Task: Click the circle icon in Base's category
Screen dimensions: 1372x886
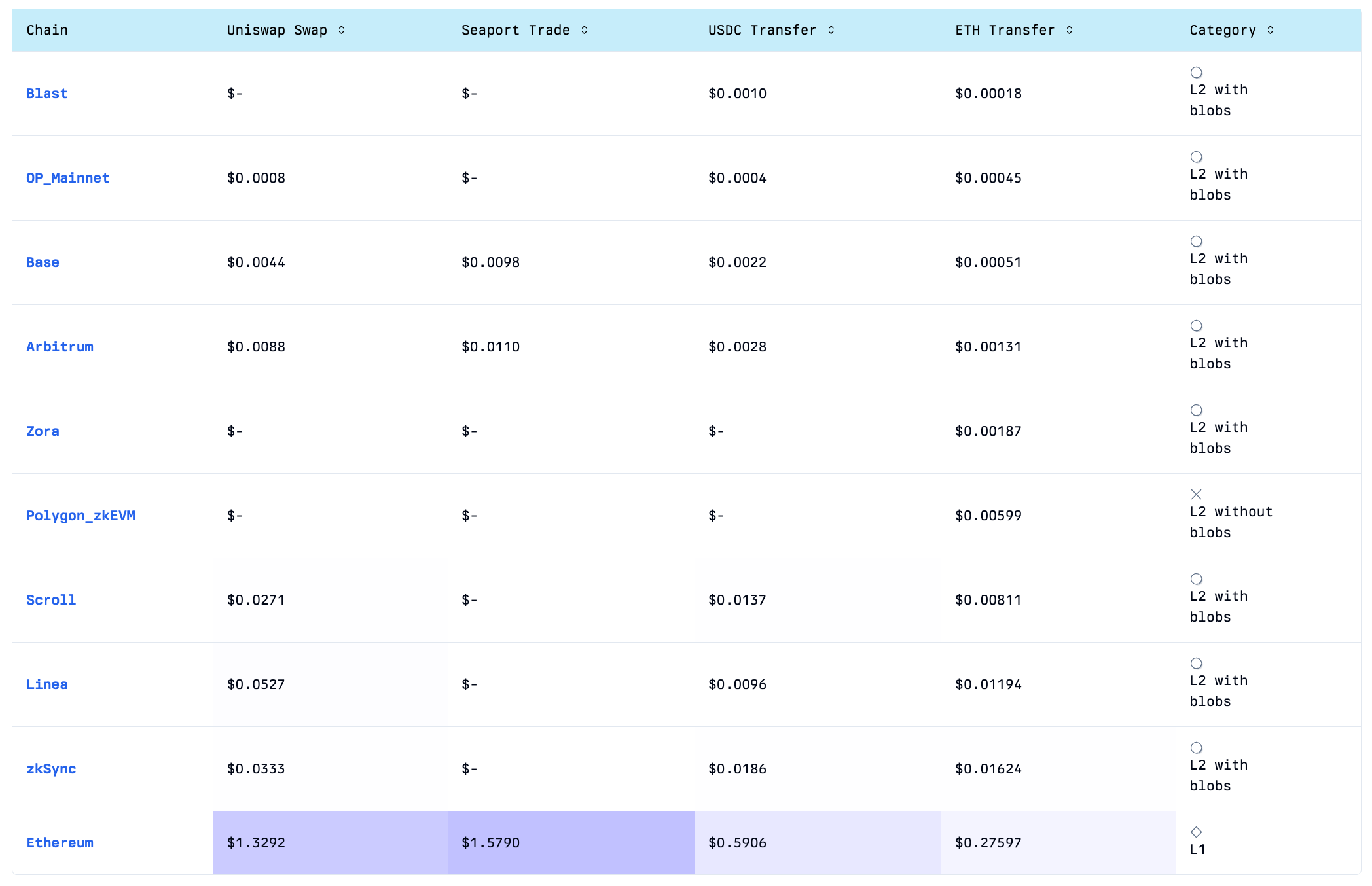Action: (x=1196, y=241)
